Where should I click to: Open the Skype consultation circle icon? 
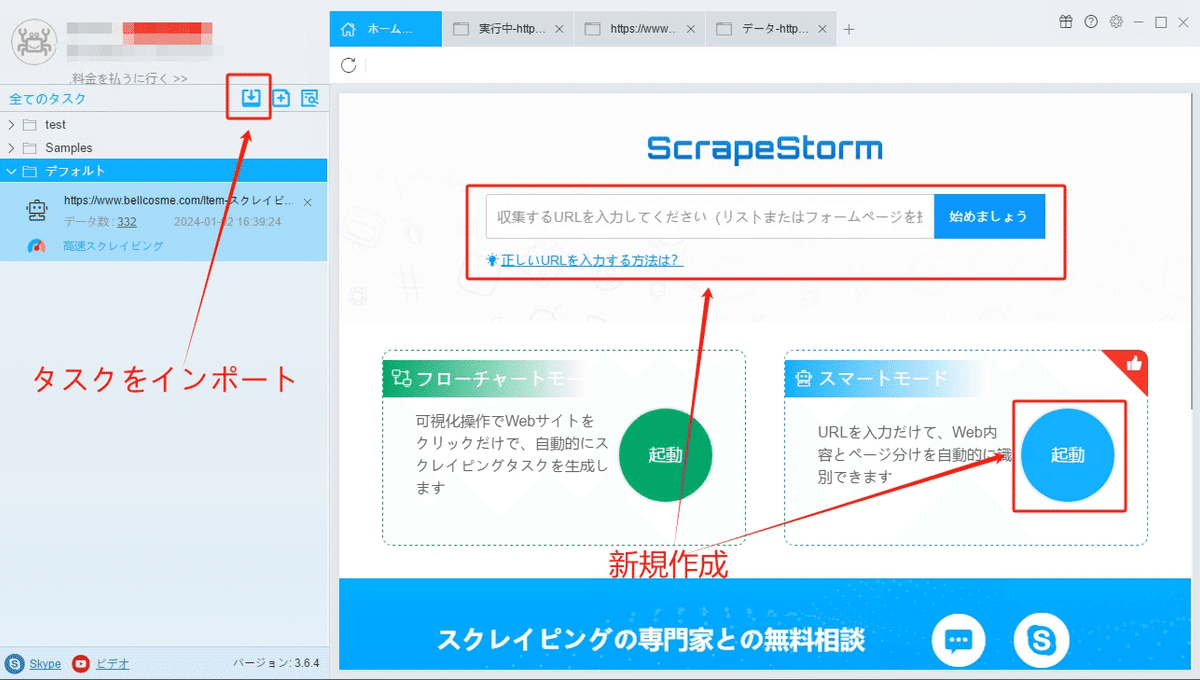pos(1041,641)
